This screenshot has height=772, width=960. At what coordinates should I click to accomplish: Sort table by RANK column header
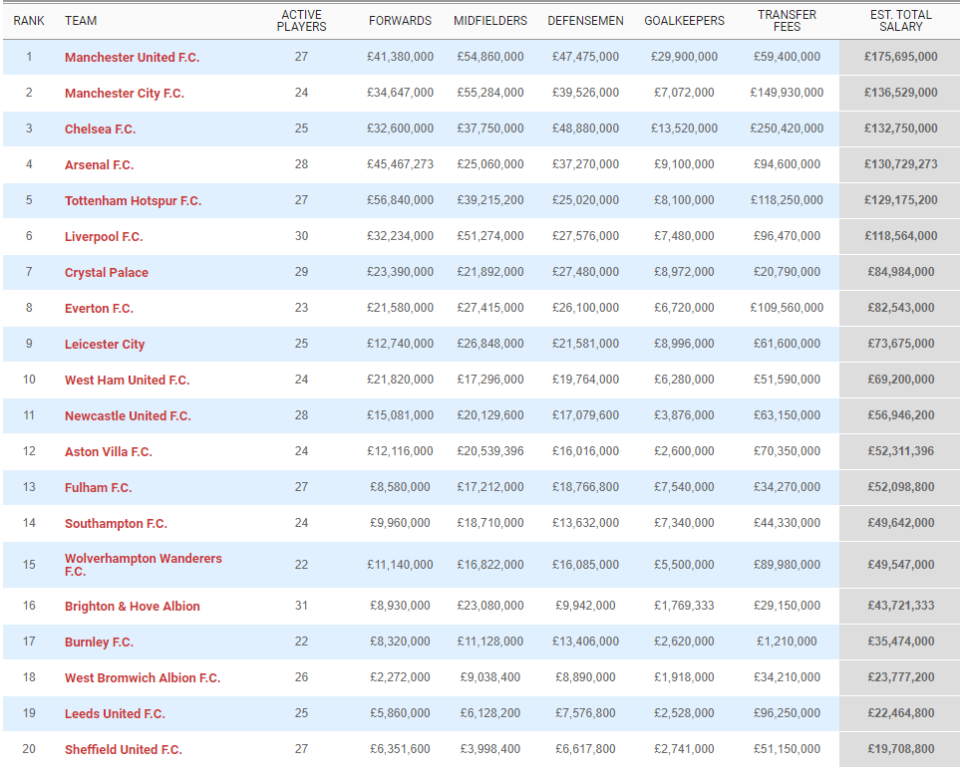(x=29, y=21)
